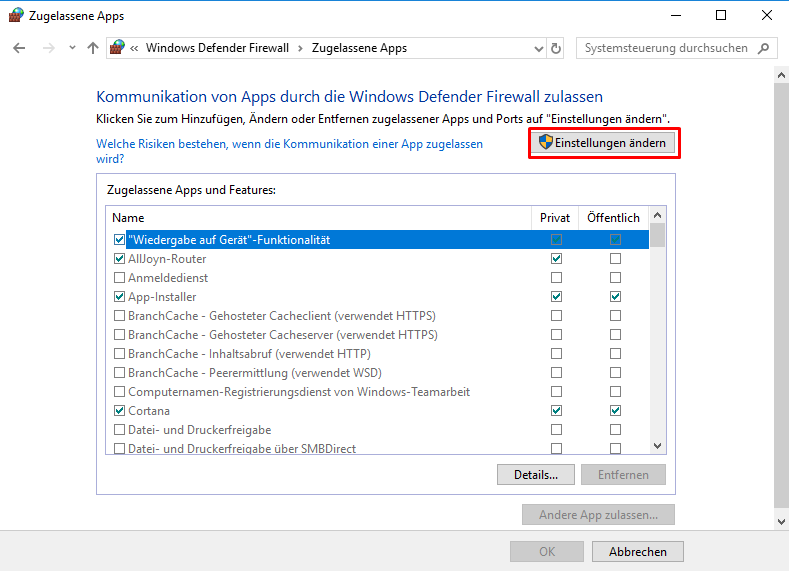Click the firewall icon in the address bar
This screenshot has height=571, width=789.
pyautogui.click(x=117, y=47)
